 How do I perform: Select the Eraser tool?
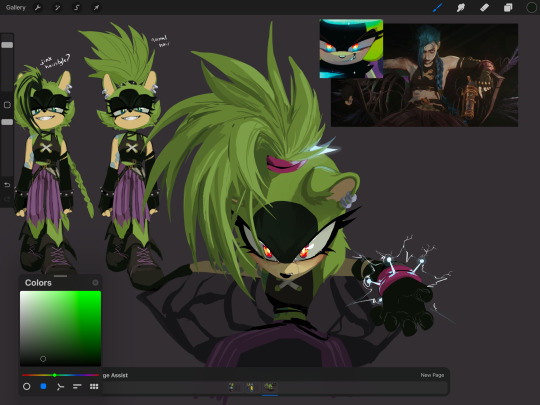coord(484,8)
